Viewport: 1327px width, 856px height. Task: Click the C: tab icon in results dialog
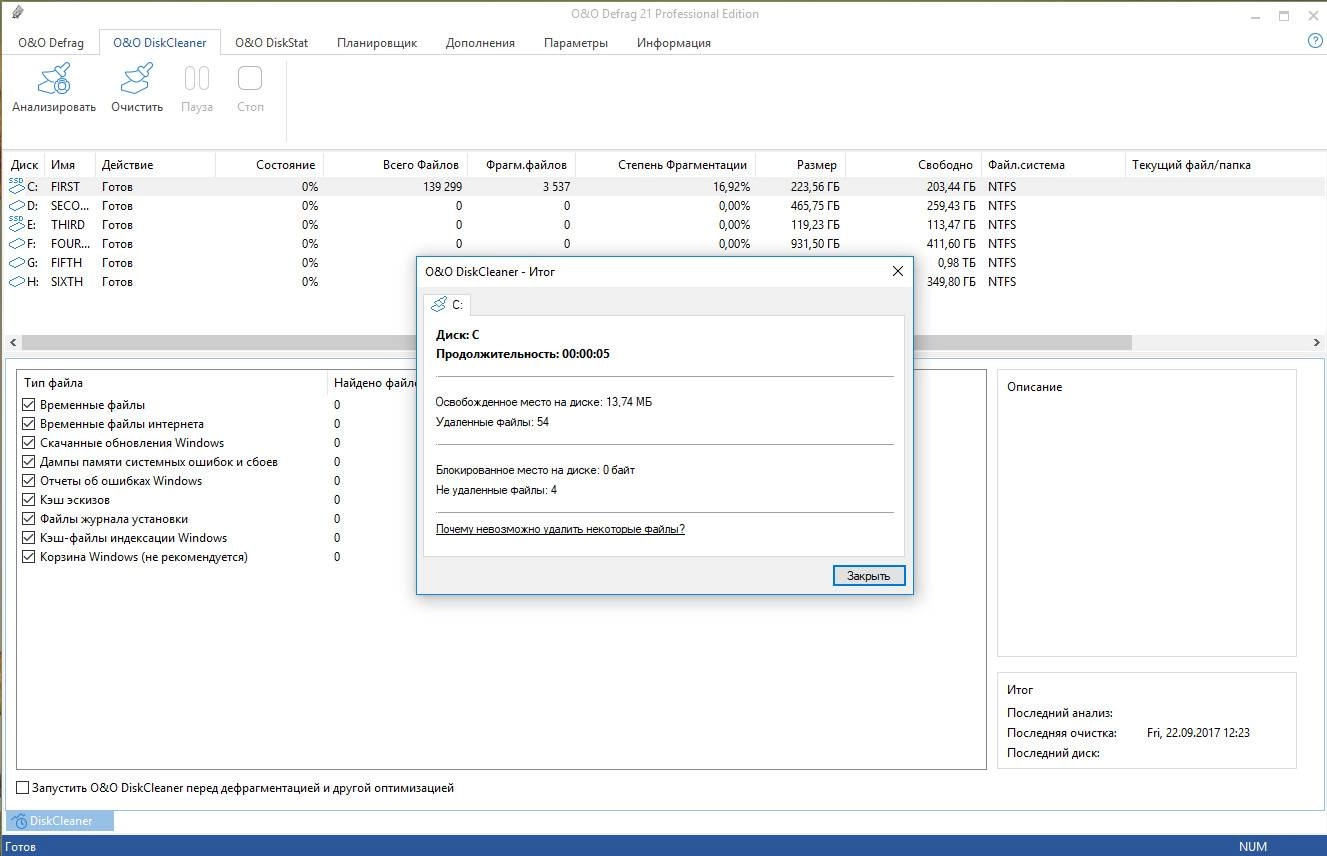[x=439, y=304]
